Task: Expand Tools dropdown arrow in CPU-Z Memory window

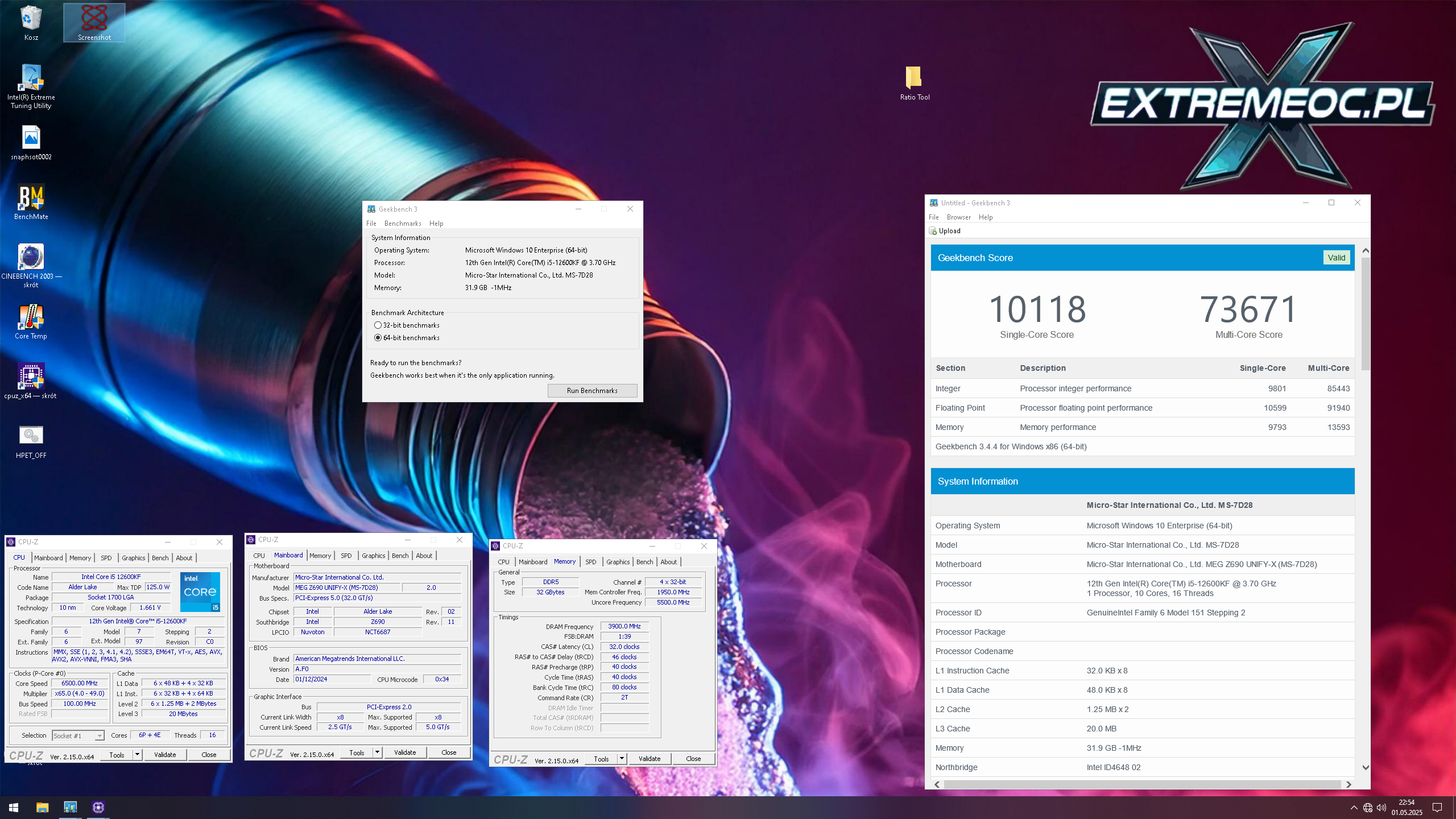Action: pos(622,759)
